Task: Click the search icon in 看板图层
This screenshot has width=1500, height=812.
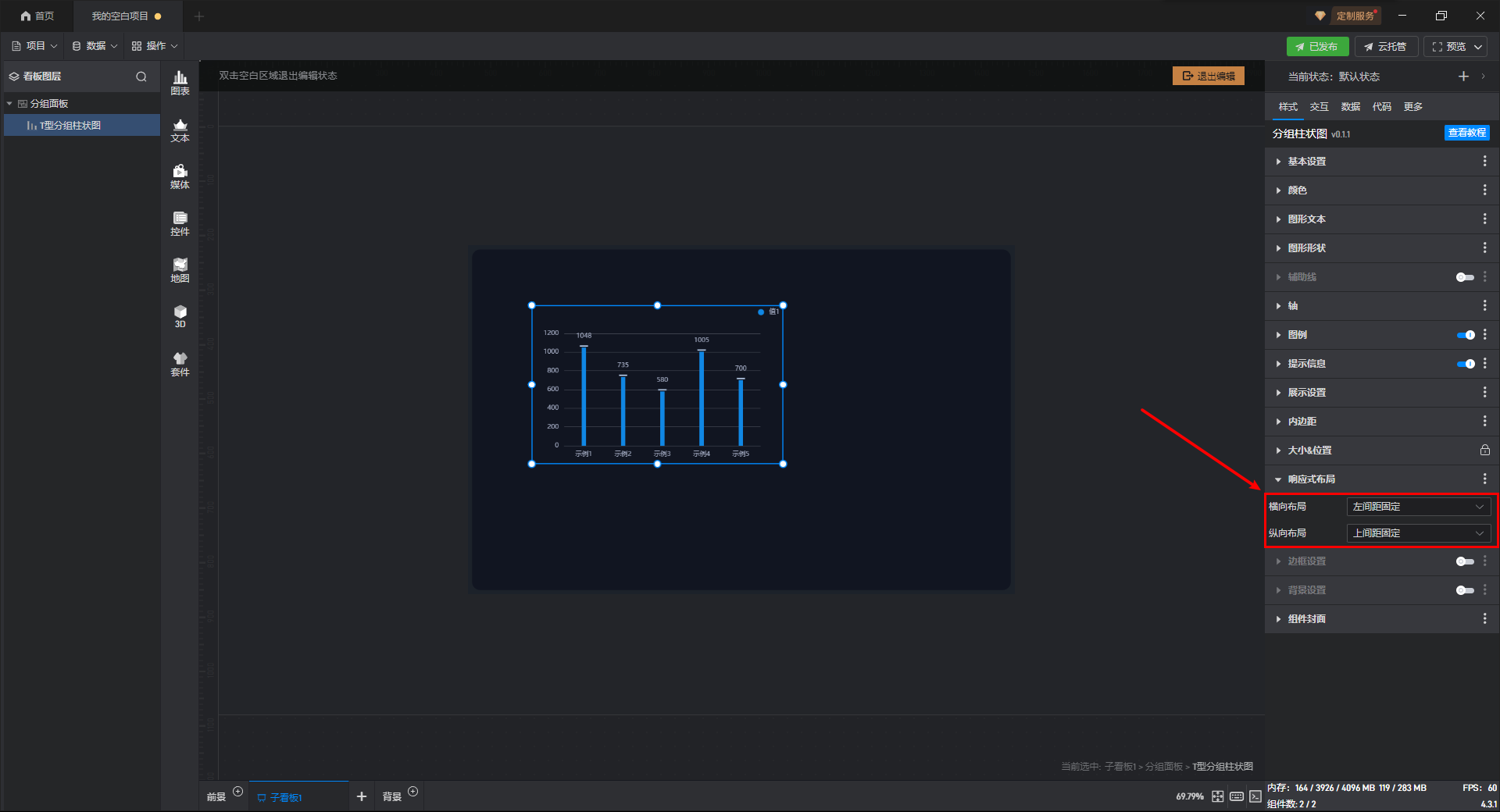Action: point(141,77)
